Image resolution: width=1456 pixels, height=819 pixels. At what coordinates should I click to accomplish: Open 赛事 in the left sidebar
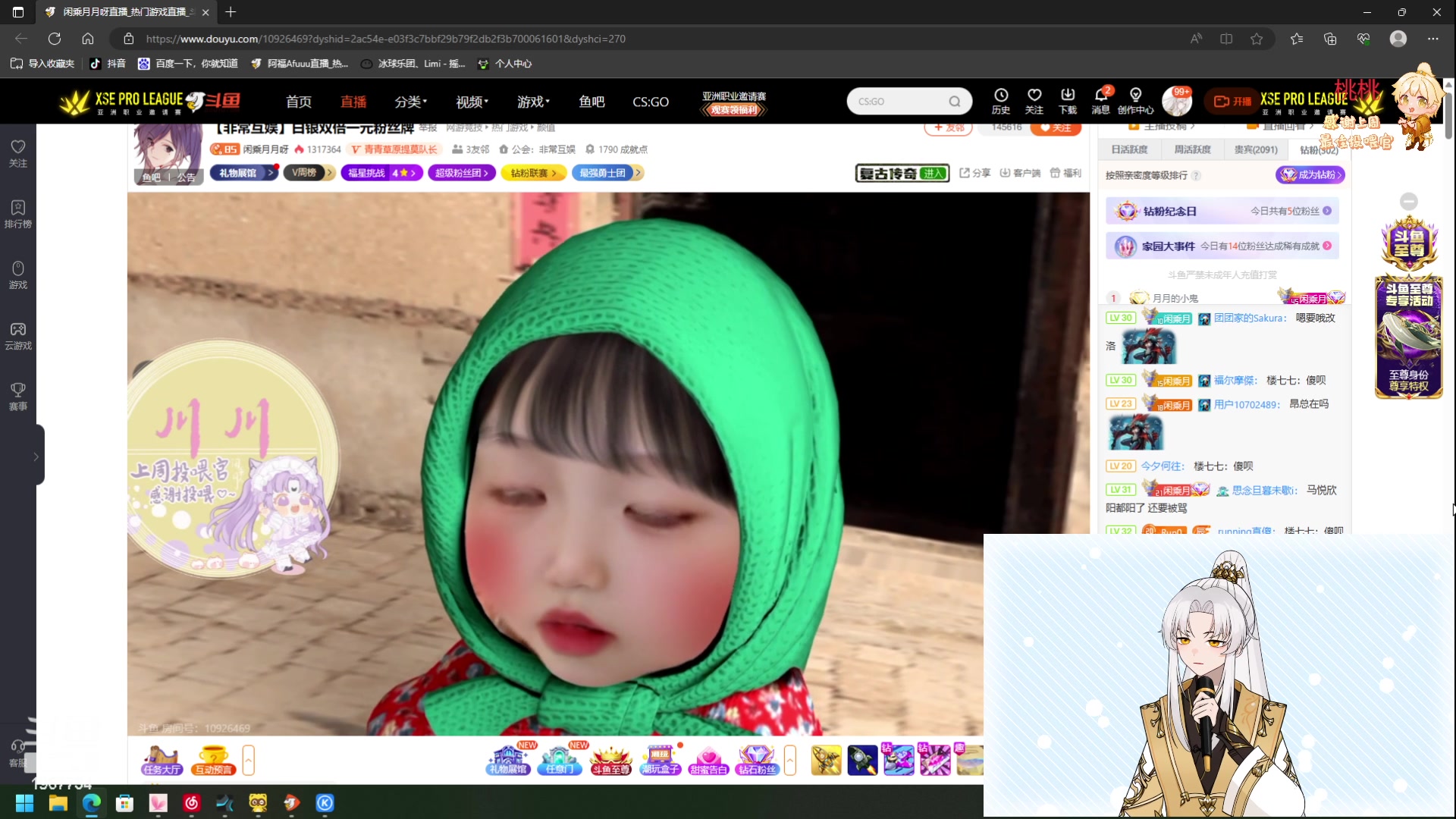click(x=18, y=396)
